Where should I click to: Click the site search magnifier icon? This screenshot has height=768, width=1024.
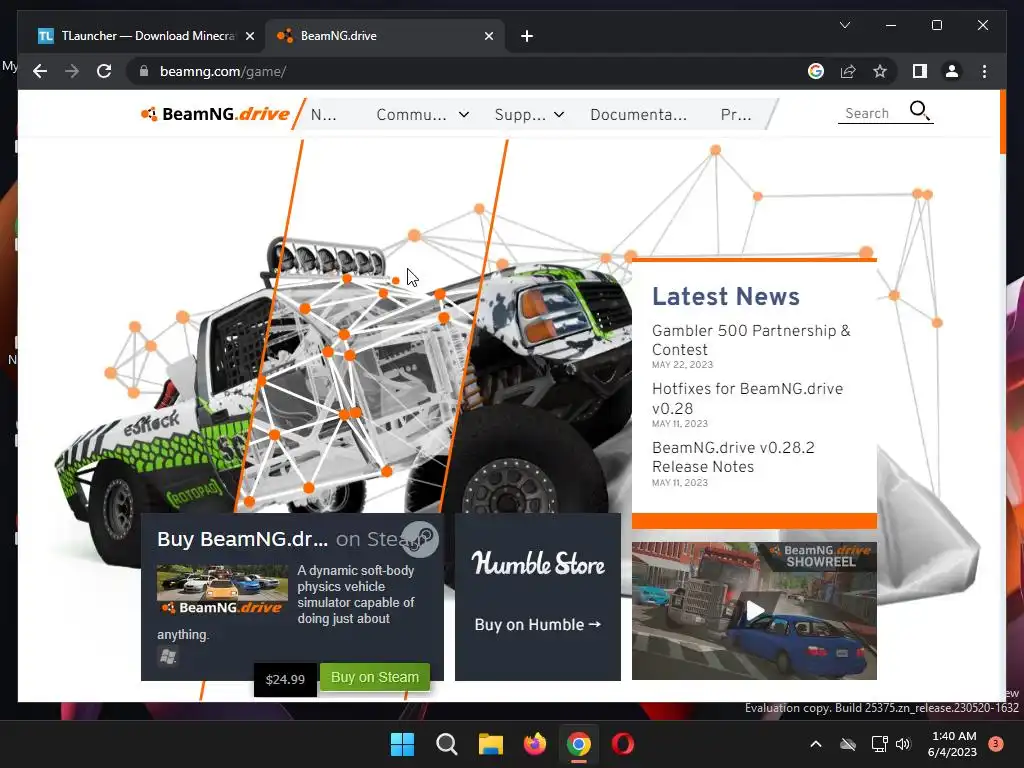coord(919,111)
